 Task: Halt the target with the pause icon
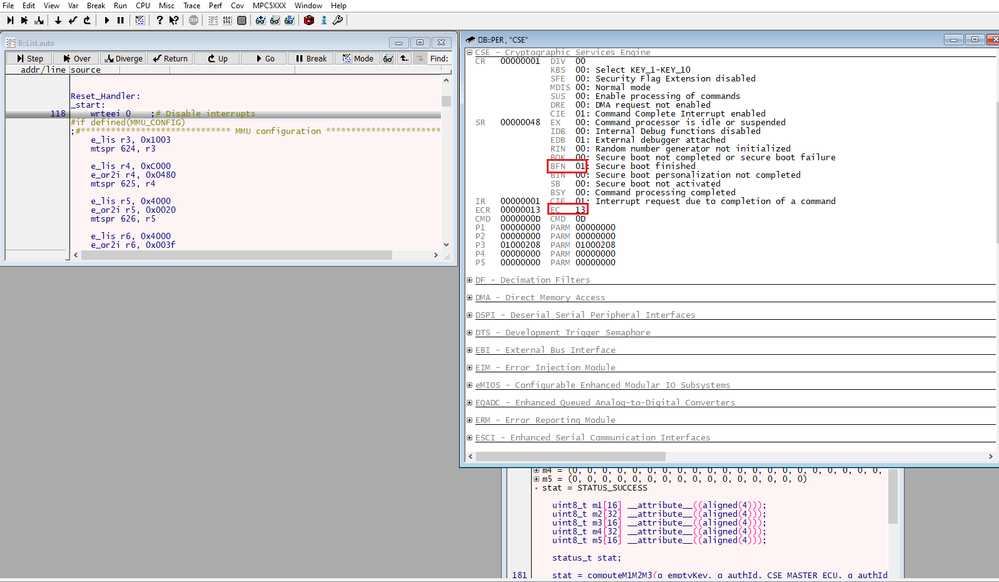tap(120, 20)
